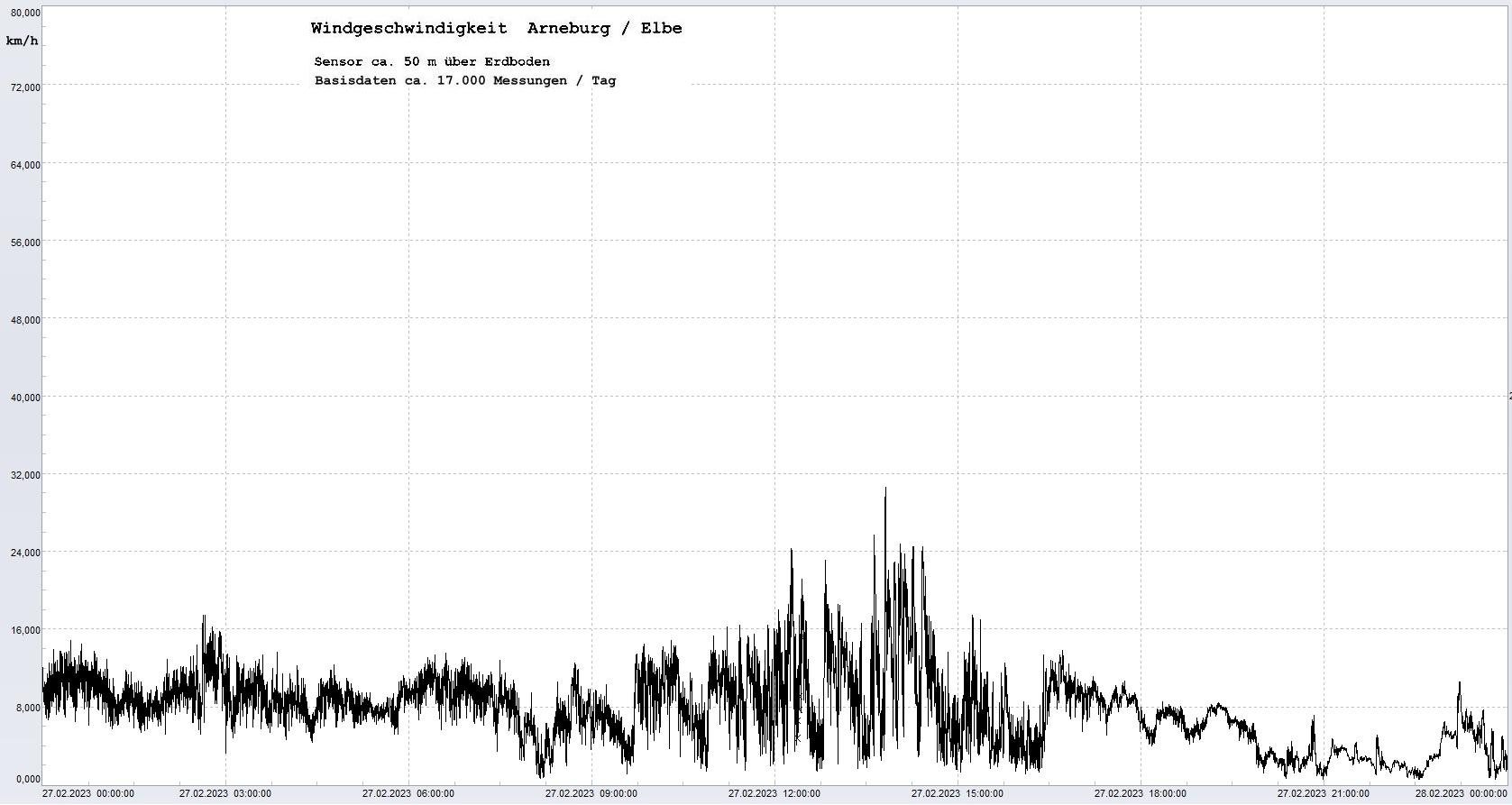Image resolution: width=1512 pixels, height=805 pixels.
Task: Pick the 27.02.2023 09:00:00 time label
Action: (x=591, y=794)
